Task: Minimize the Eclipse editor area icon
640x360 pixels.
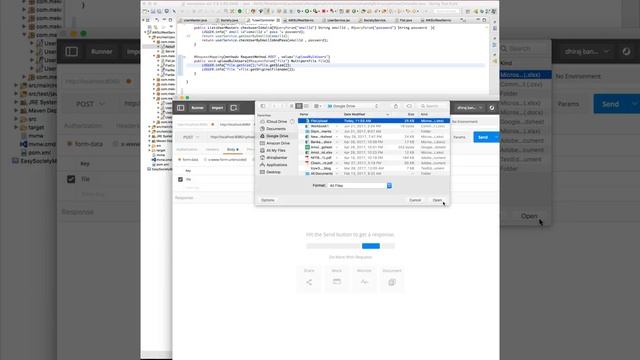Action: 478,20
